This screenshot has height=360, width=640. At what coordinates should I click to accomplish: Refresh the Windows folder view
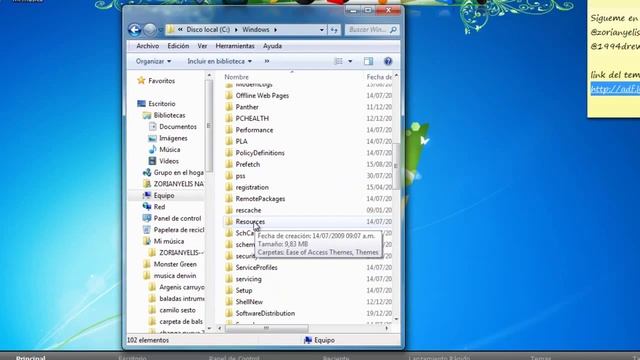334,30
